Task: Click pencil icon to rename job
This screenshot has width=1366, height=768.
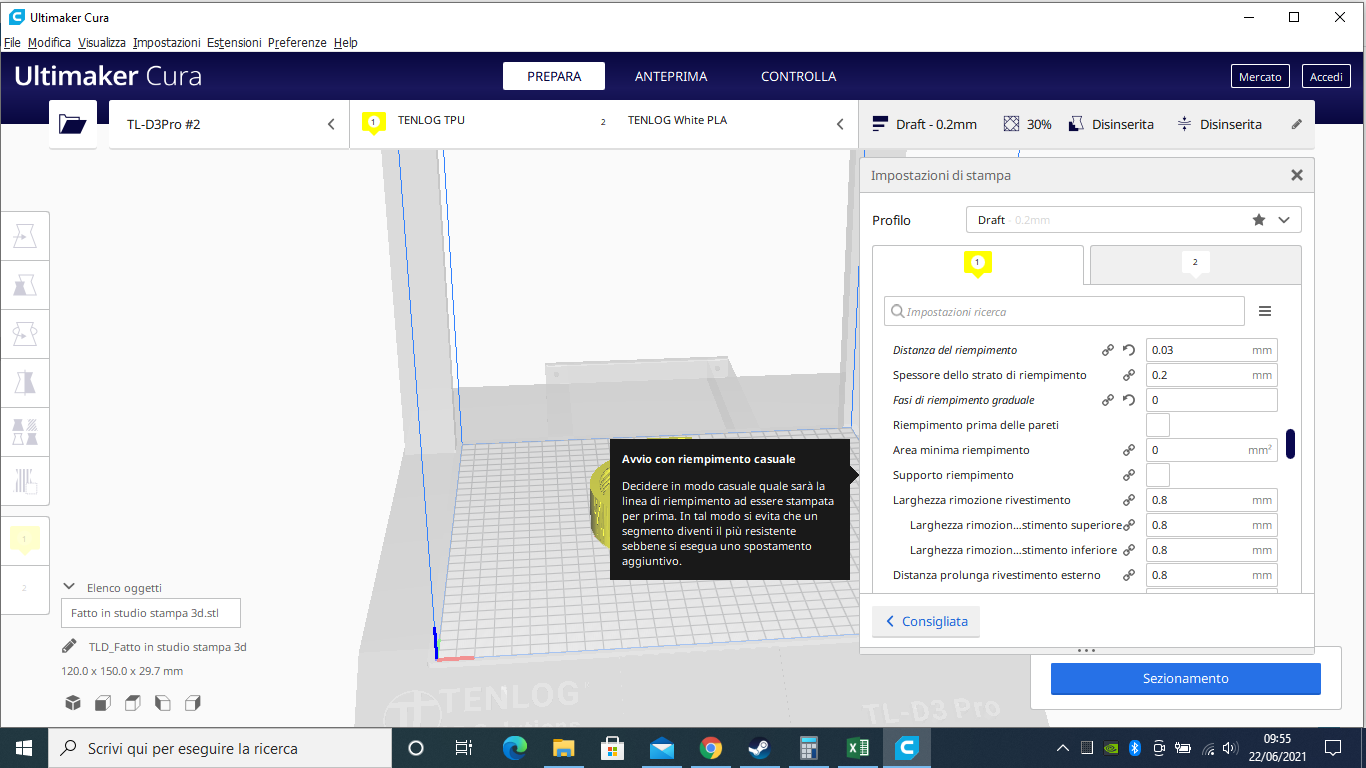Action: 69,646
